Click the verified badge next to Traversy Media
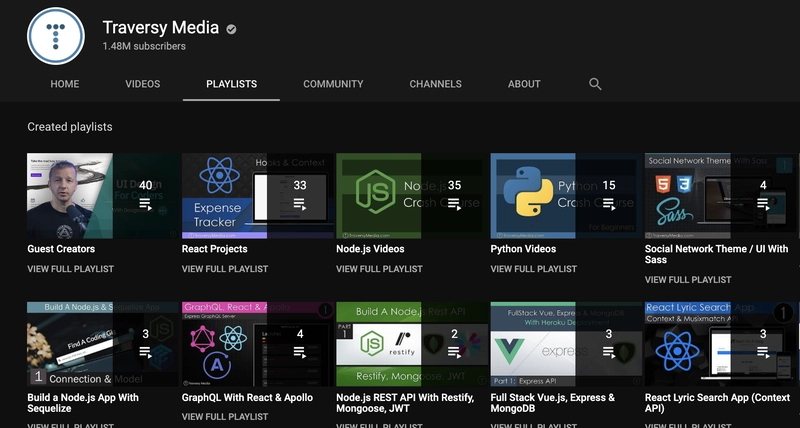 [x=231, y=29]
